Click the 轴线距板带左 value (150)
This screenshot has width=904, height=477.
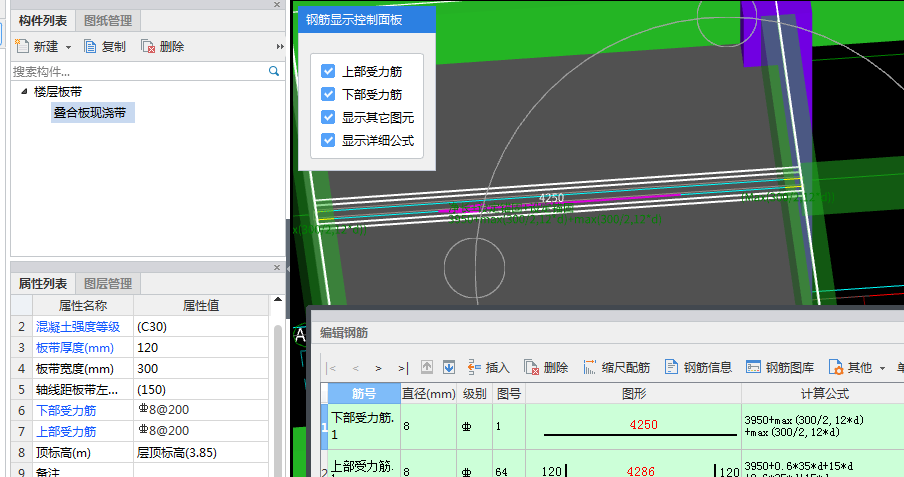pos(201,389)
